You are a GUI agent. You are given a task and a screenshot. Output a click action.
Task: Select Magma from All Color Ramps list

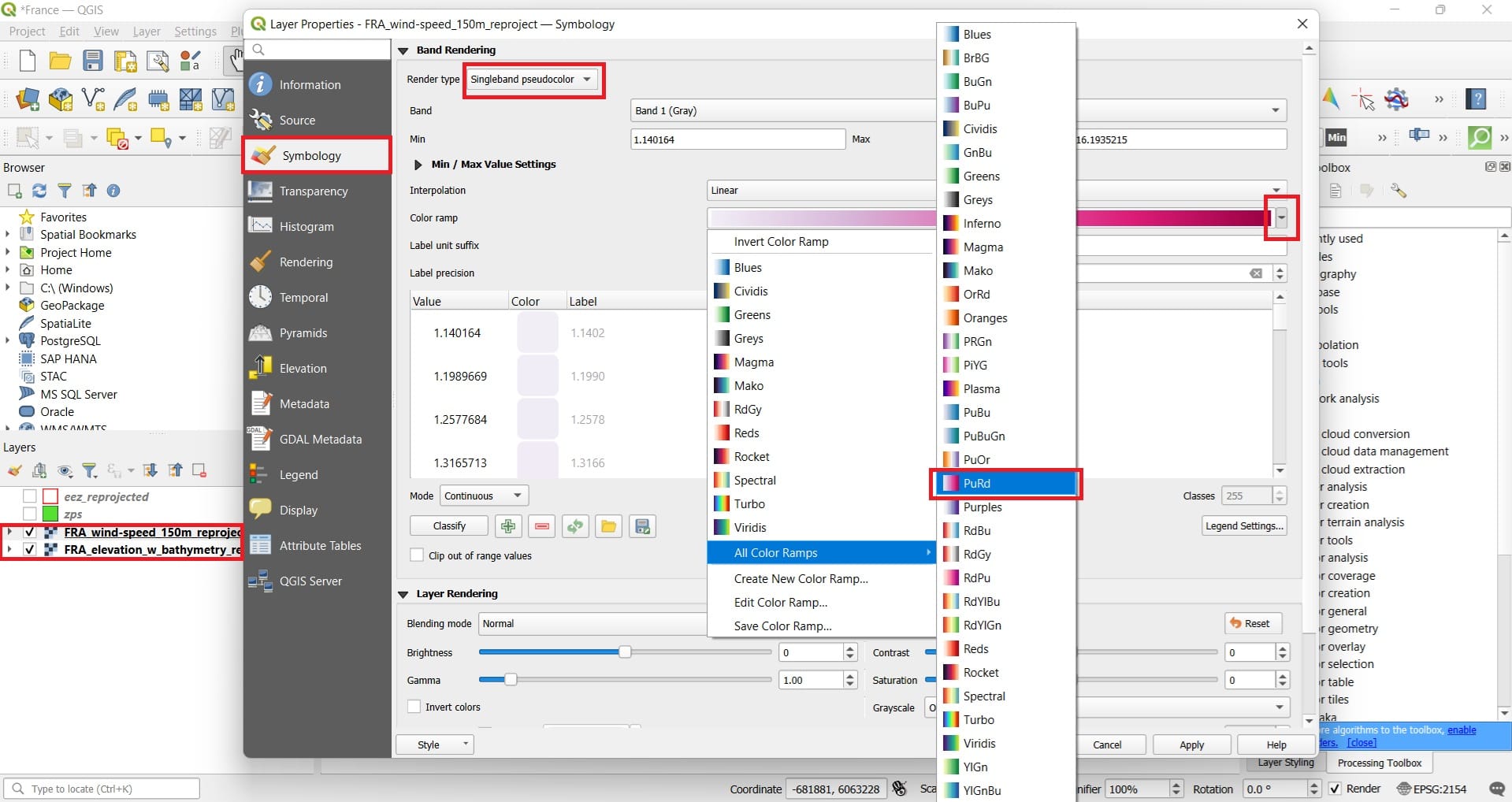coord(1006,247)
